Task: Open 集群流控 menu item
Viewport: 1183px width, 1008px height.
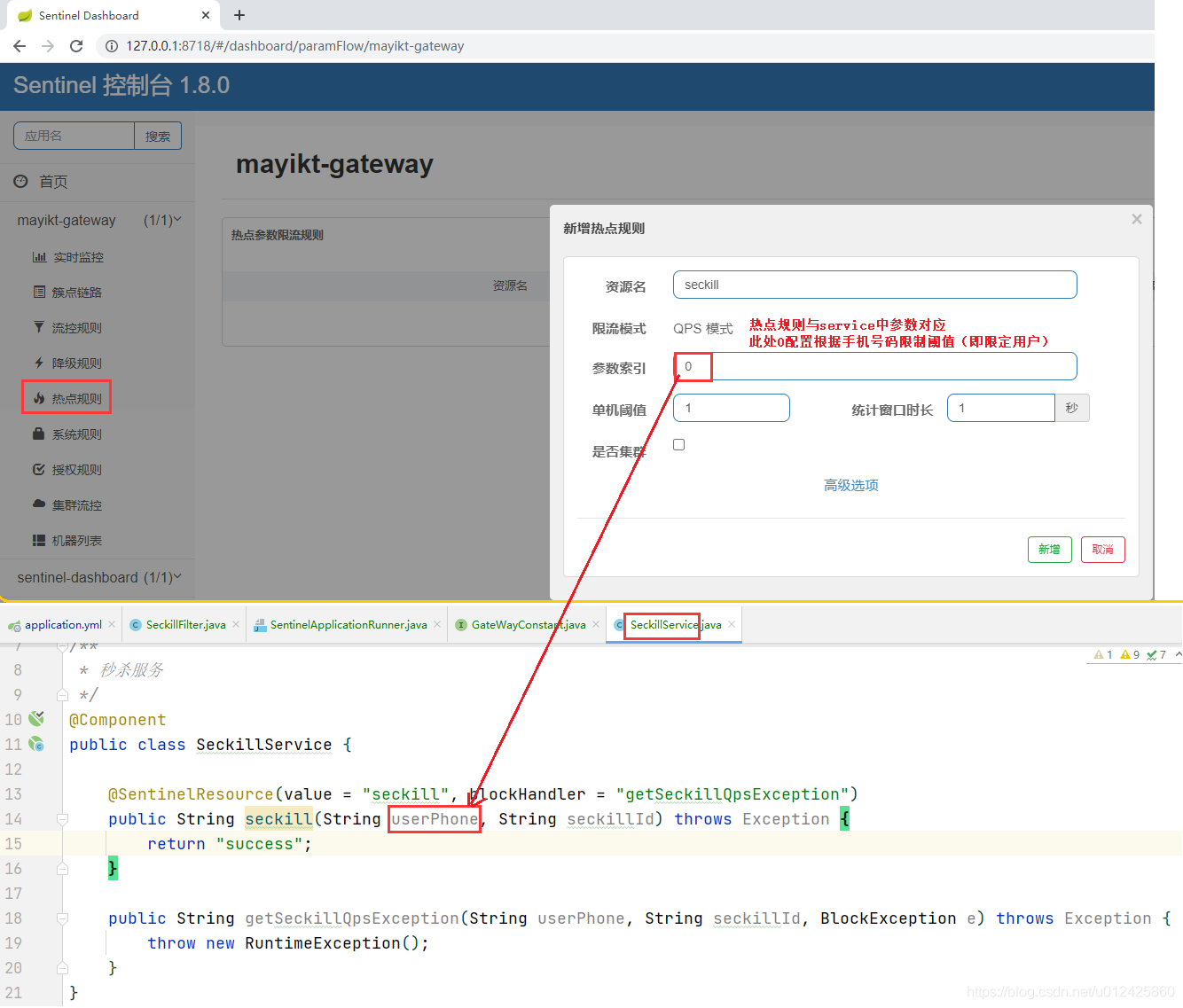Action: pyautogui.click(x=77, y=505)
